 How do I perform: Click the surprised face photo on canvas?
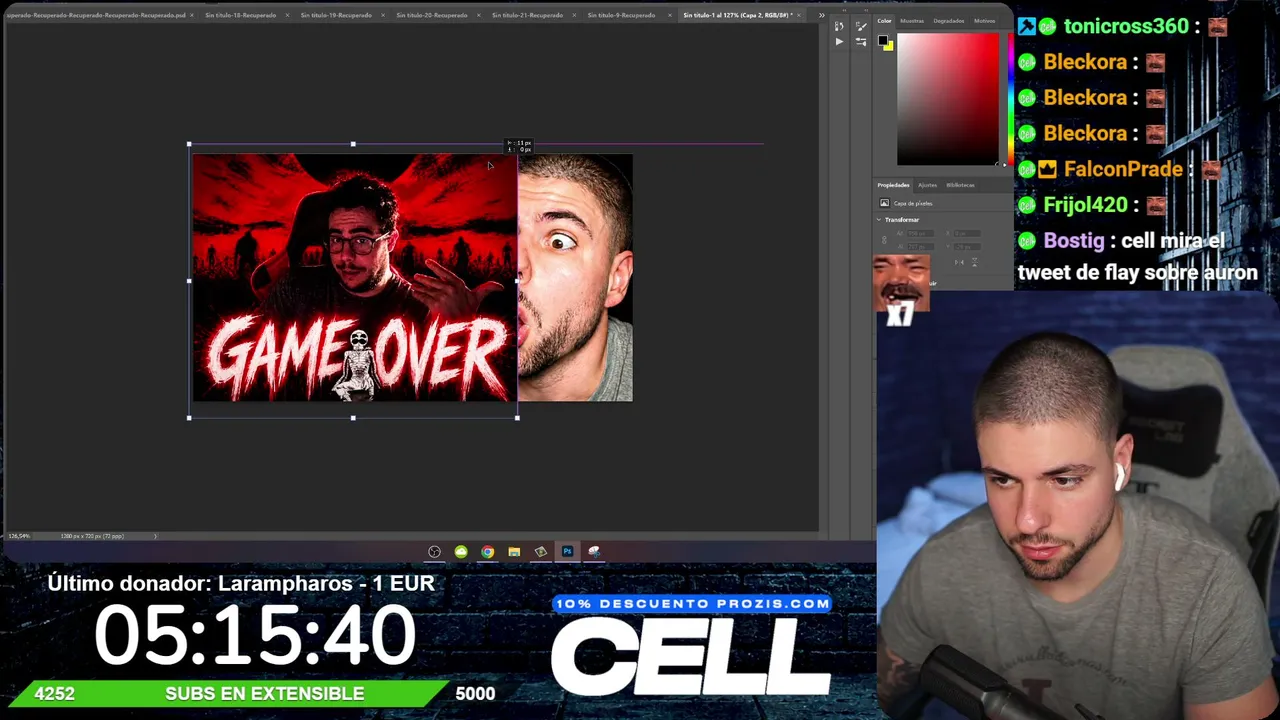coord(575,278)
